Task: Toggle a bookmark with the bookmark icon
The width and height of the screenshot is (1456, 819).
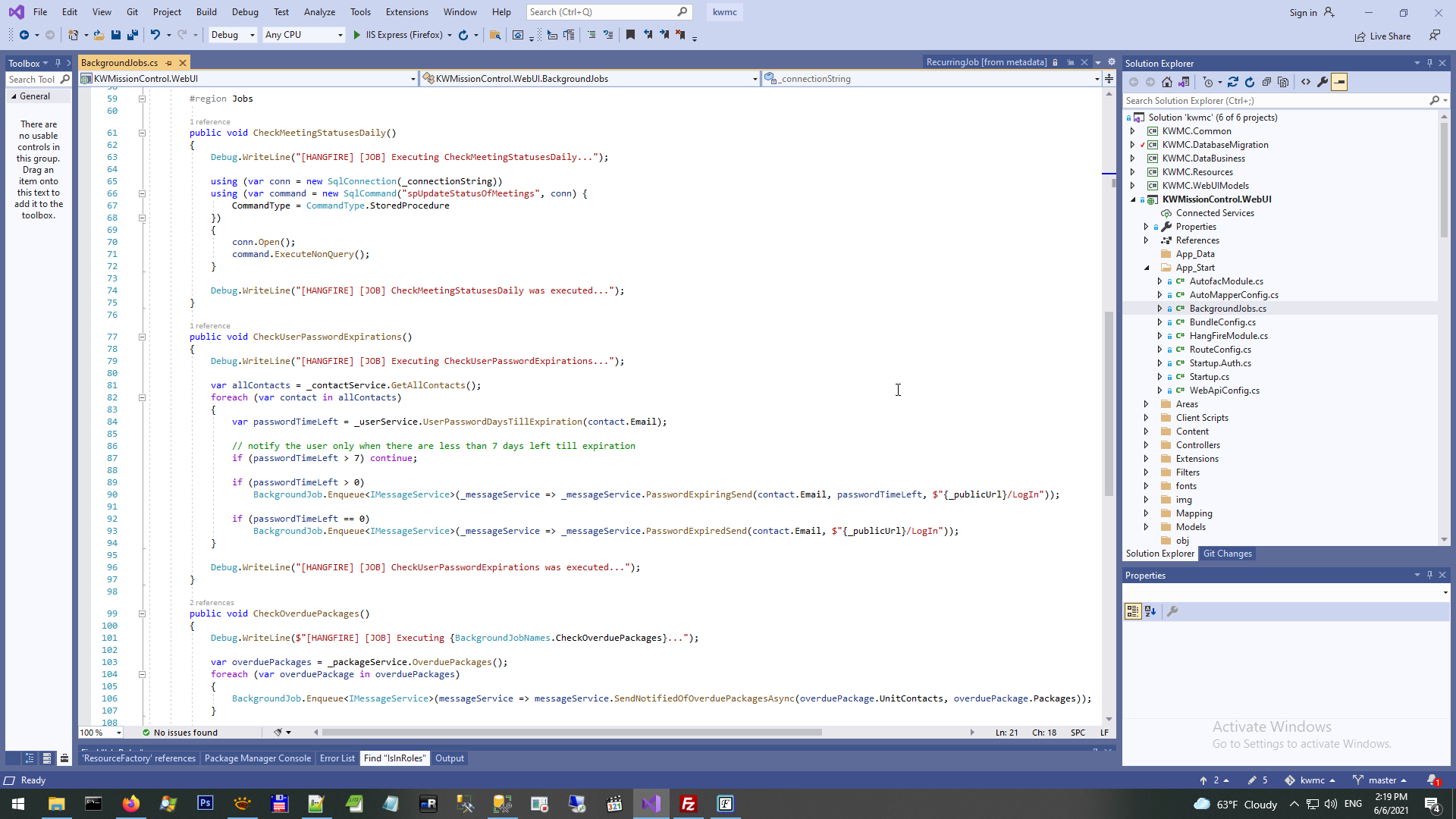Action: coord(630,35)
